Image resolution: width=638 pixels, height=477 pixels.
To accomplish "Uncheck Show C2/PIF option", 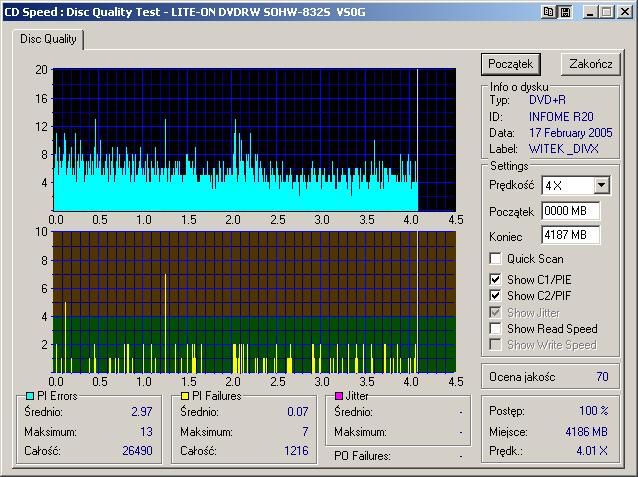I will (x=495, y=296).
